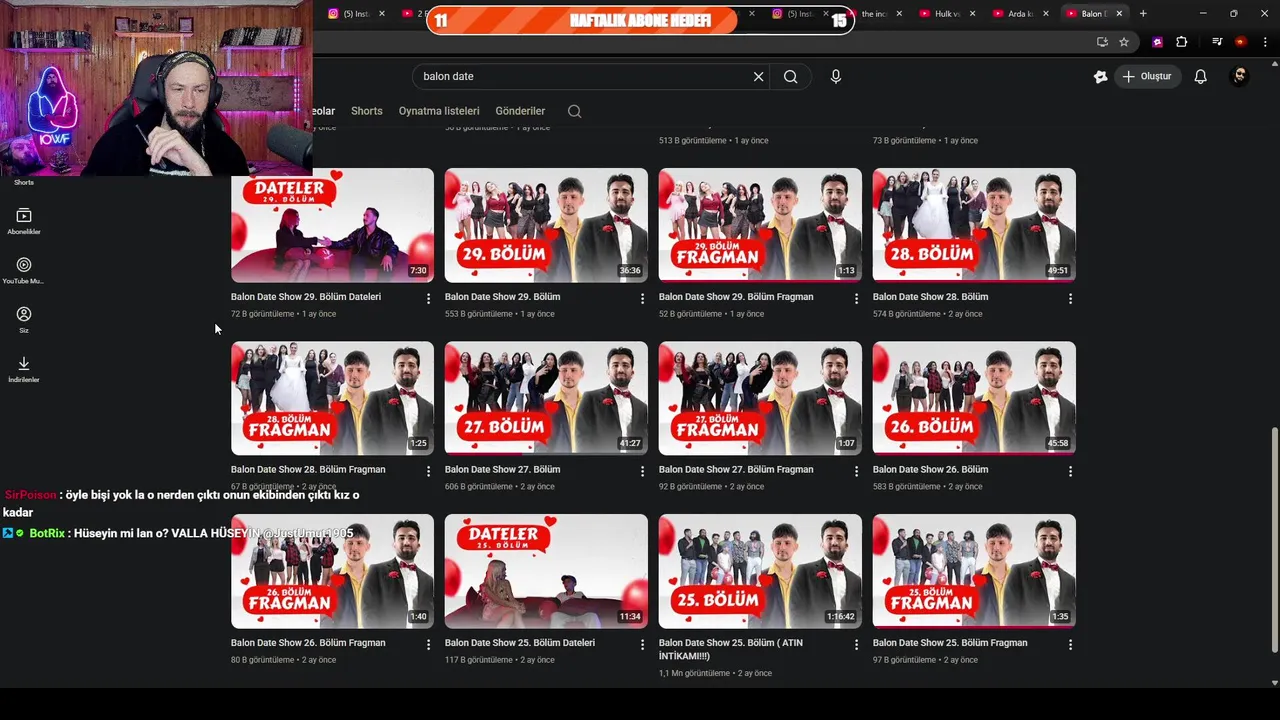This screenshot has height=720, width=1280.
Task: Play the 25. Bölüm thumbnail with 1:16:42 duration
Action: click(x=760, y=571)
